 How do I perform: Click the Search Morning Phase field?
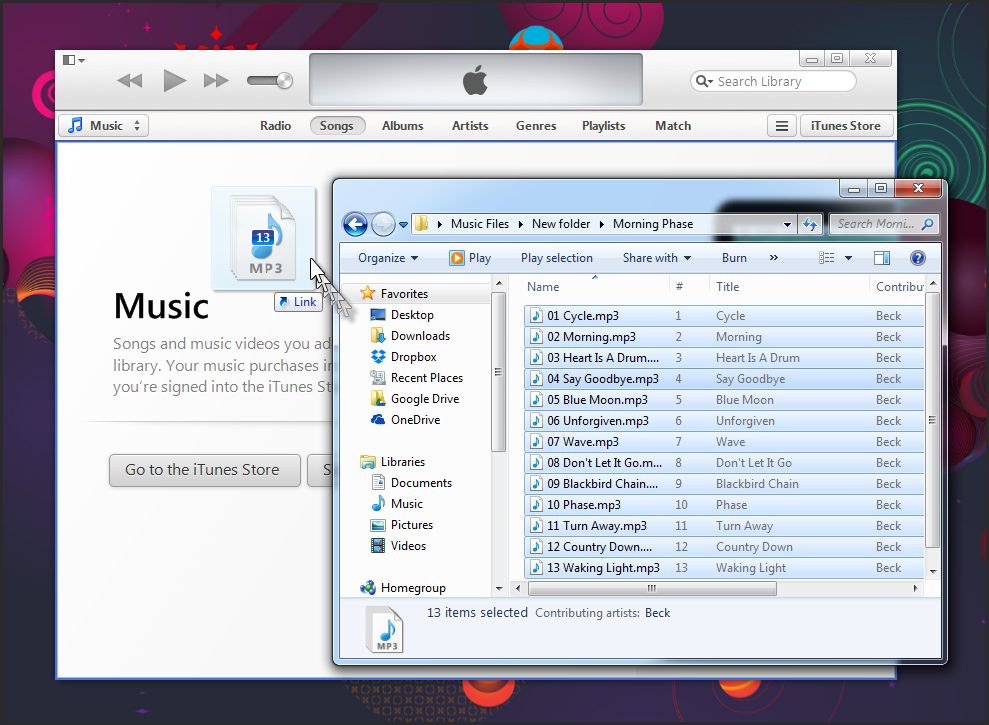(x=884, y=224)
